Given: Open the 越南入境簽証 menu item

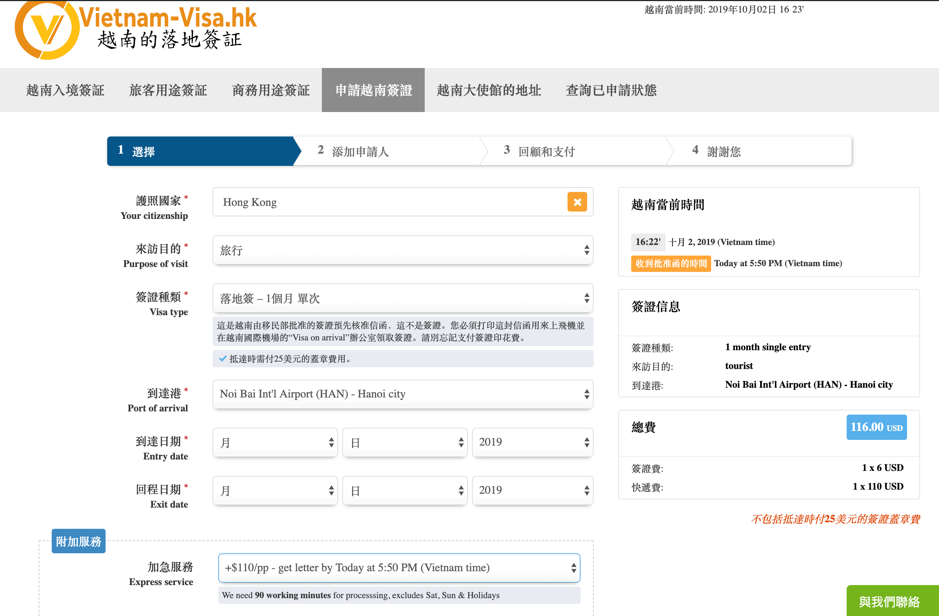Looking at the screenshot, I should point(65,90).
